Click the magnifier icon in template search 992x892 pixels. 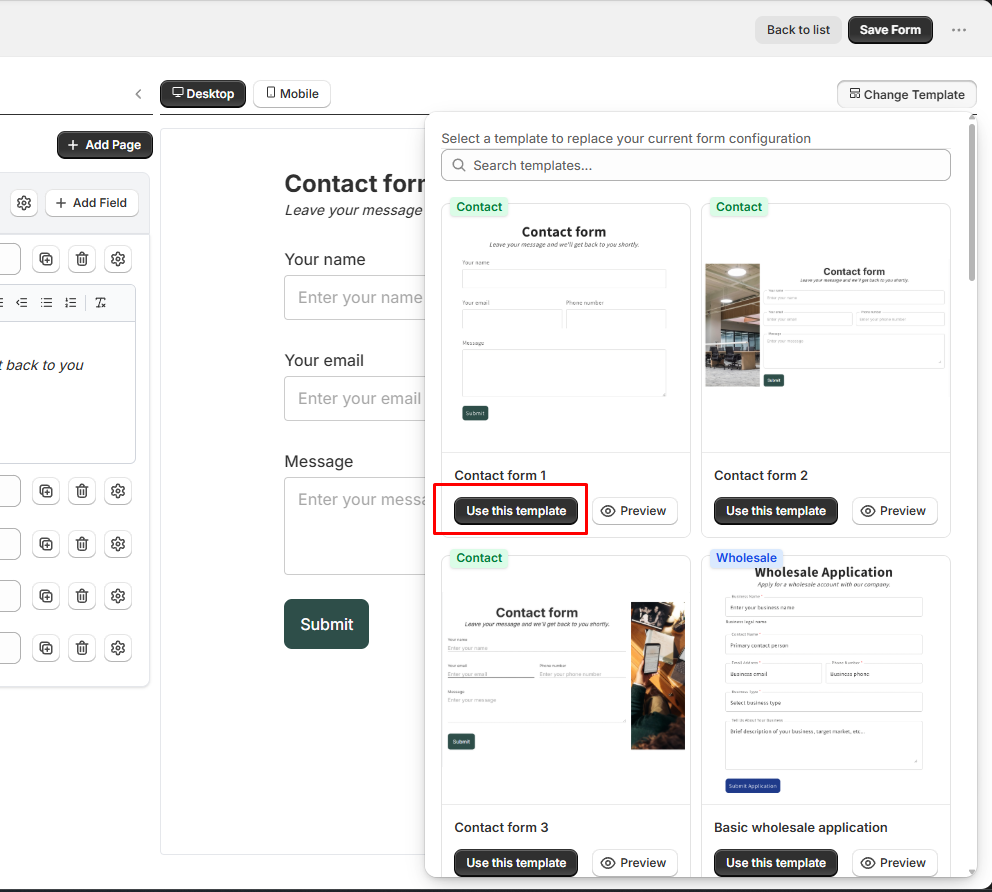pos(459,165)
